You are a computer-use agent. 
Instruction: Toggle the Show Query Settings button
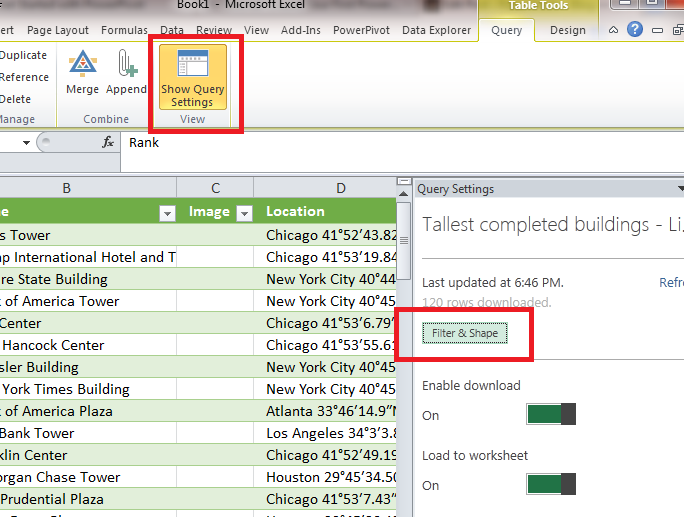point(193,77)
